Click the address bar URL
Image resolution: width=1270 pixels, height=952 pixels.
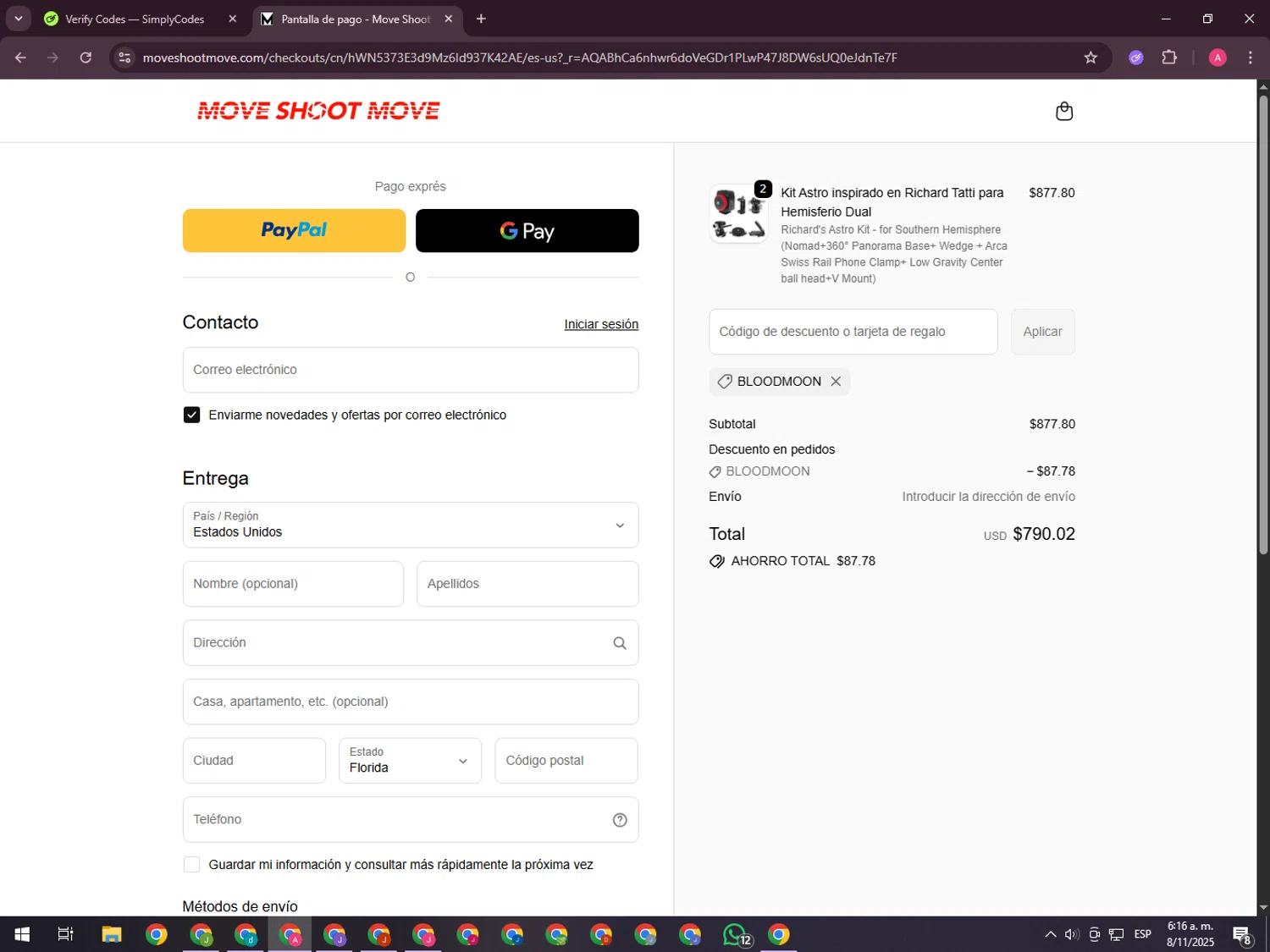tap(520, 58)
